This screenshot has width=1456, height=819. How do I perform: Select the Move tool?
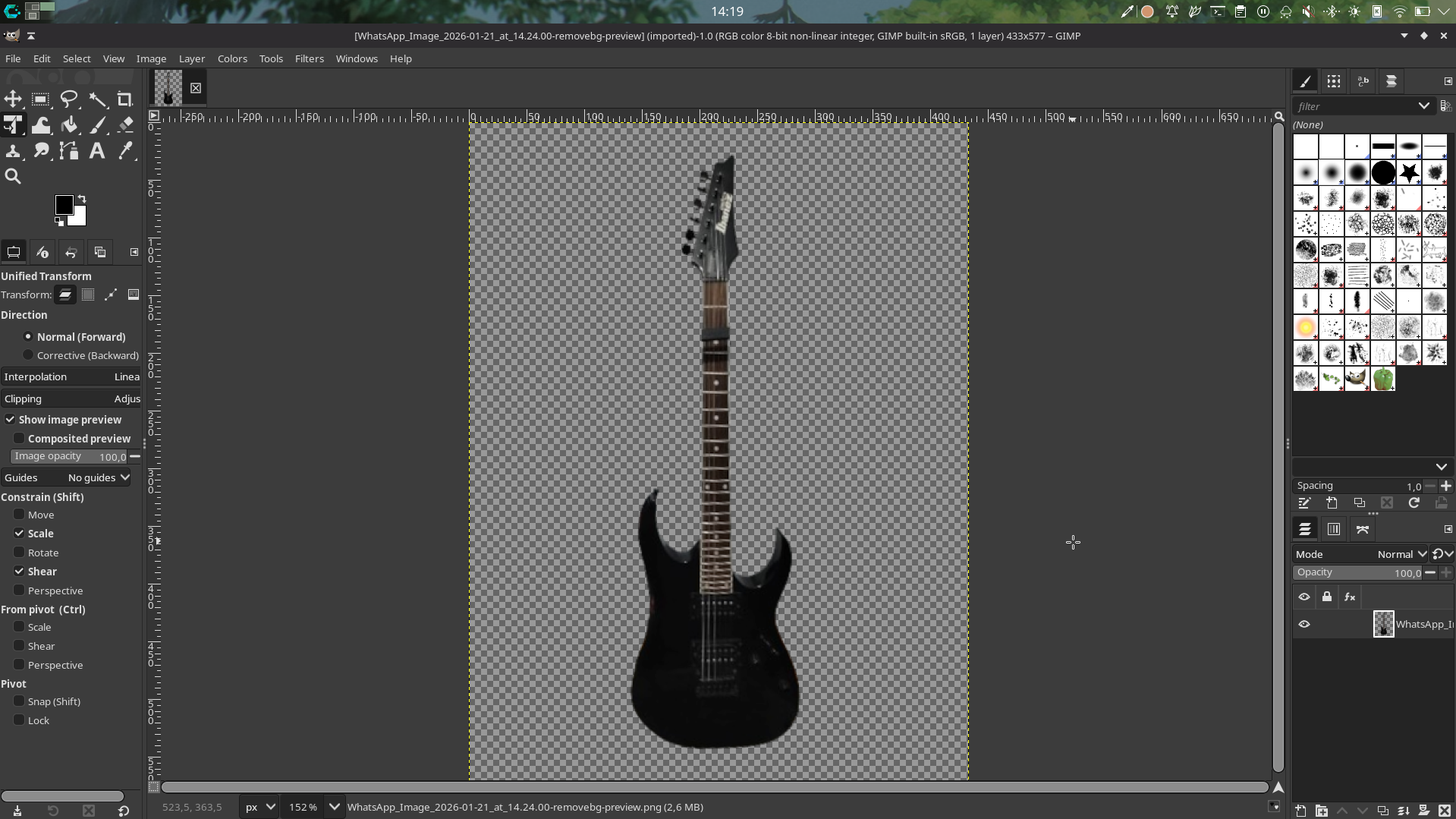click(x=13, y=99)
